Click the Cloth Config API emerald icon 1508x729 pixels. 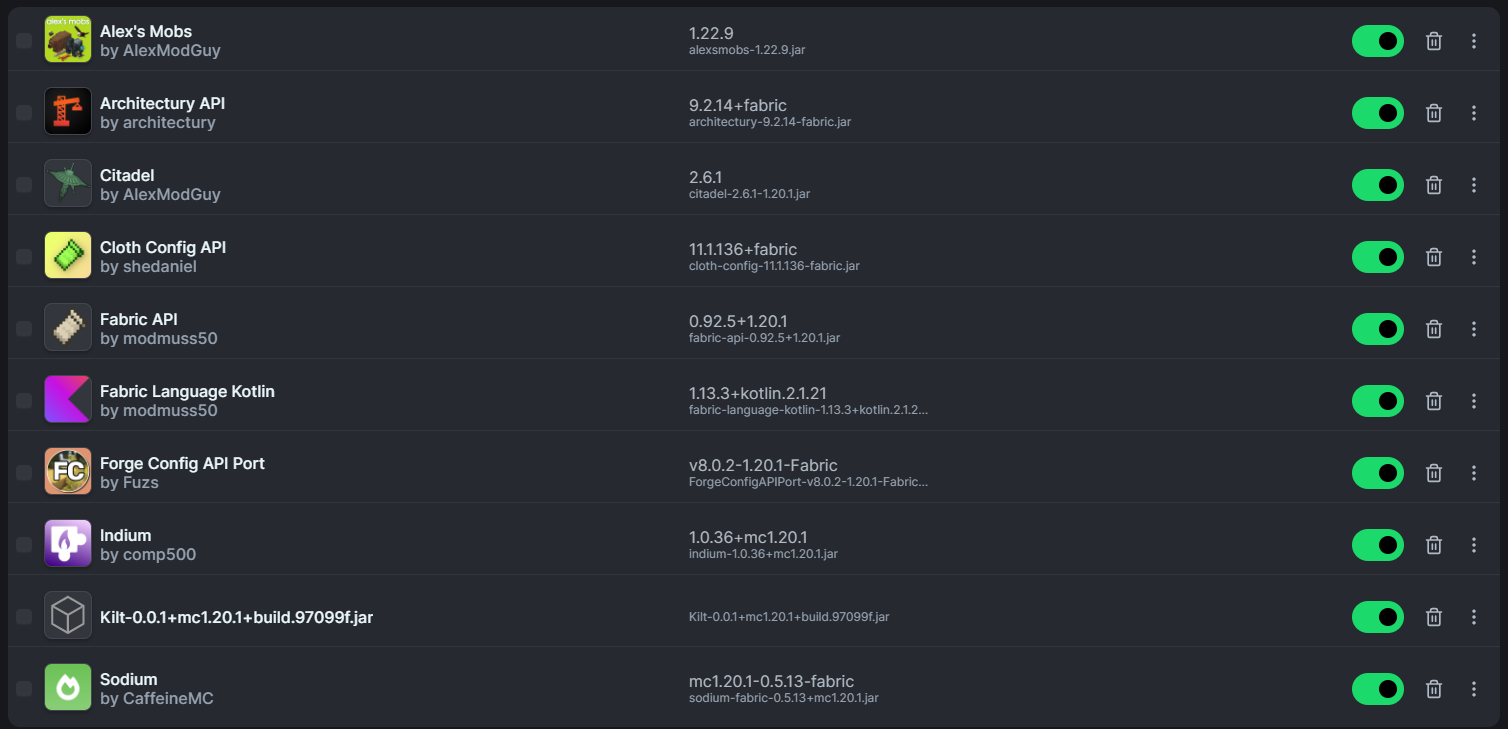(68, 255)
